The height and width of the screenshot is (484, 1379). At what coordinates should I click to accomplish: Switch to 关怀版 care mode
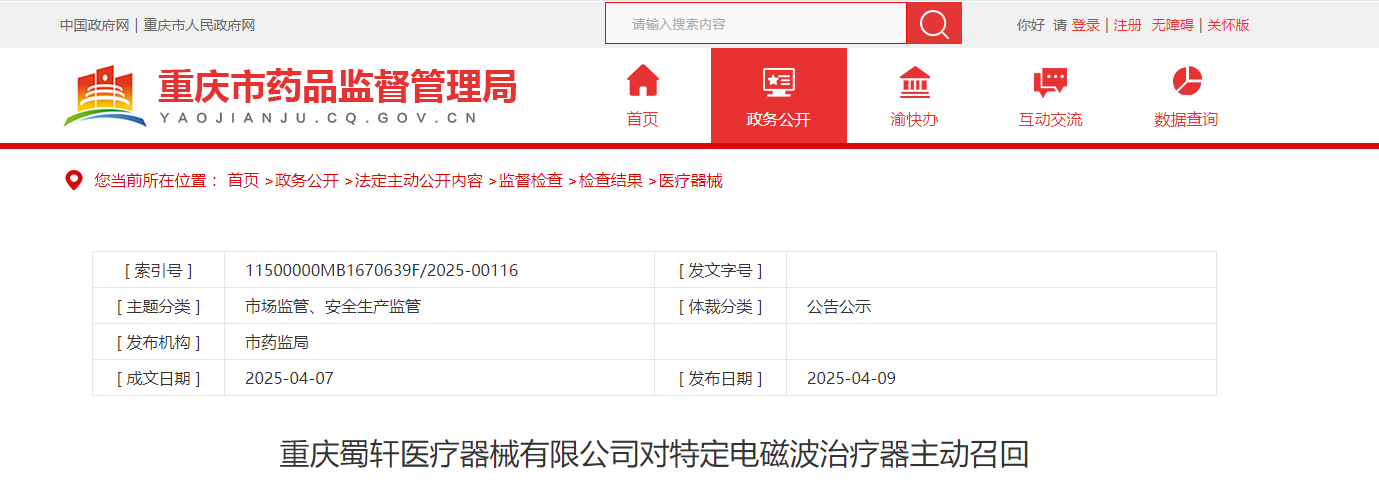(1228, 25)
